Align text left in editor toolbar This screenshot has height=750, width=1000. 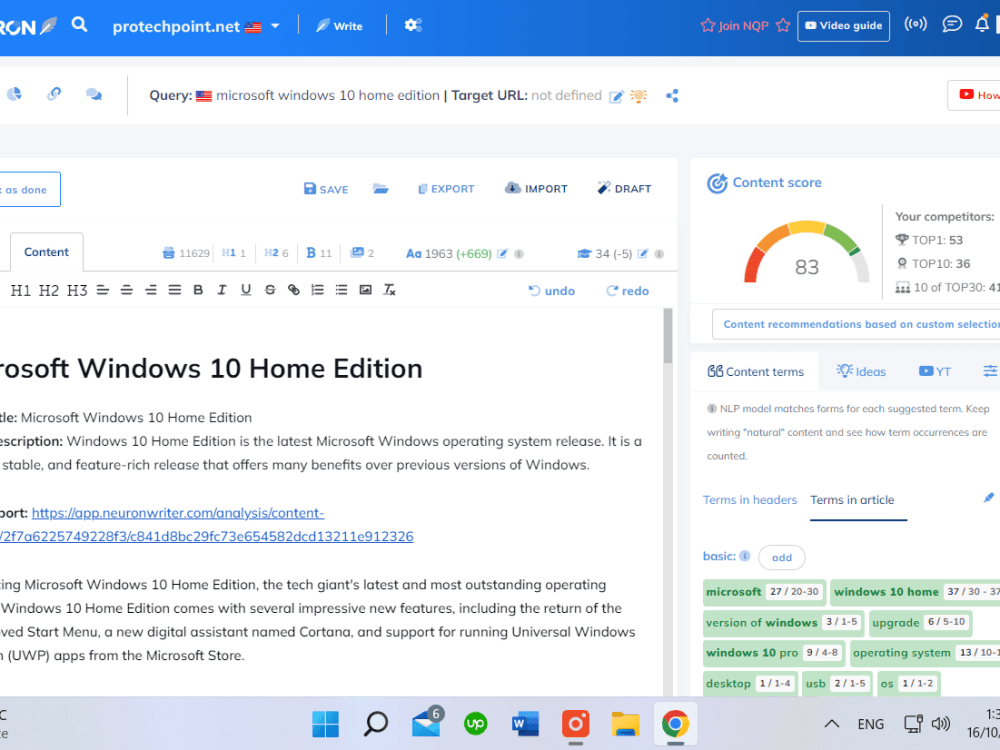(x=103, y=290)
